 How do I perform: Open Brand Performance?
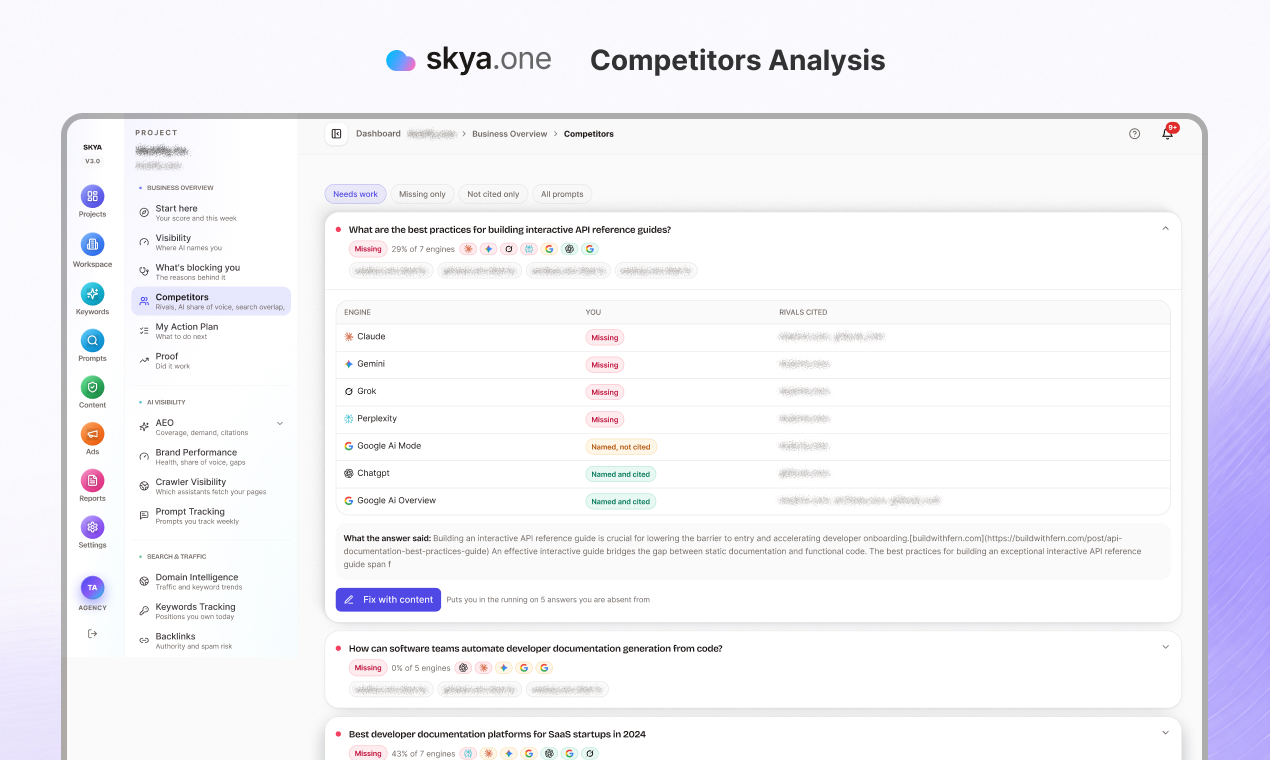pyautogui.click(x=211, y=457)
